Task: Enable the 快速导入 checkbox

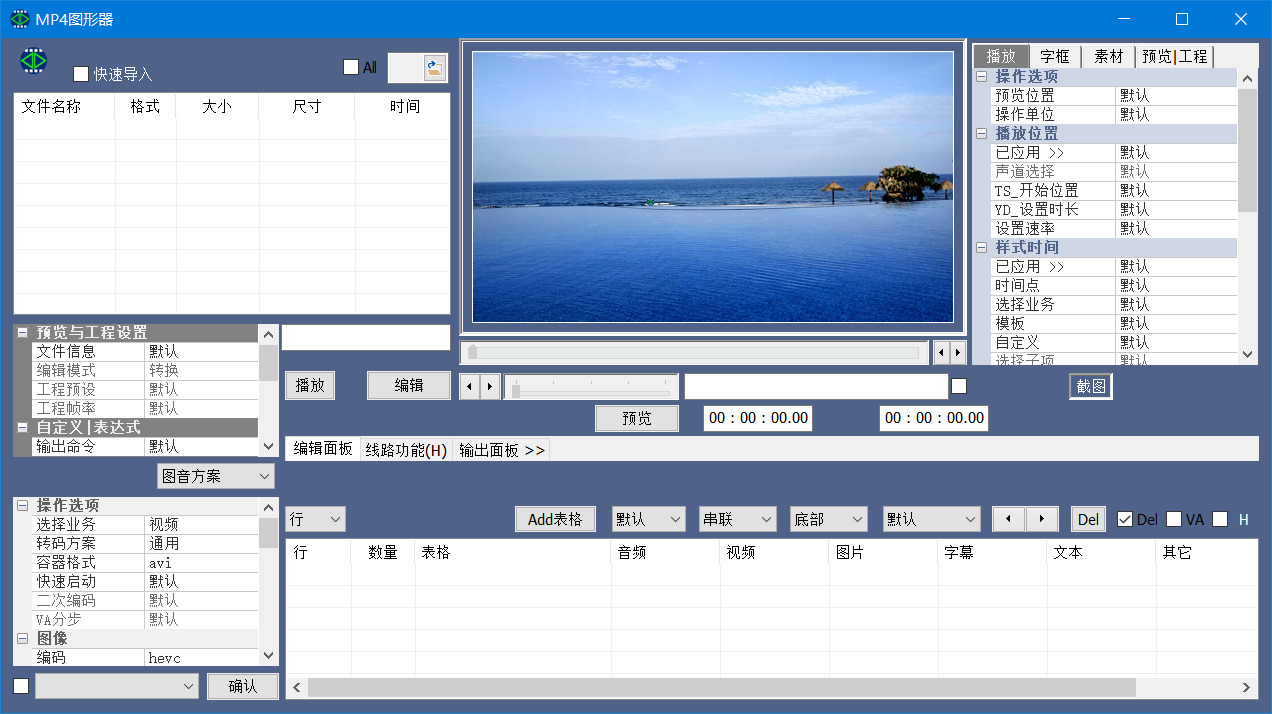Action: point(81,74)
